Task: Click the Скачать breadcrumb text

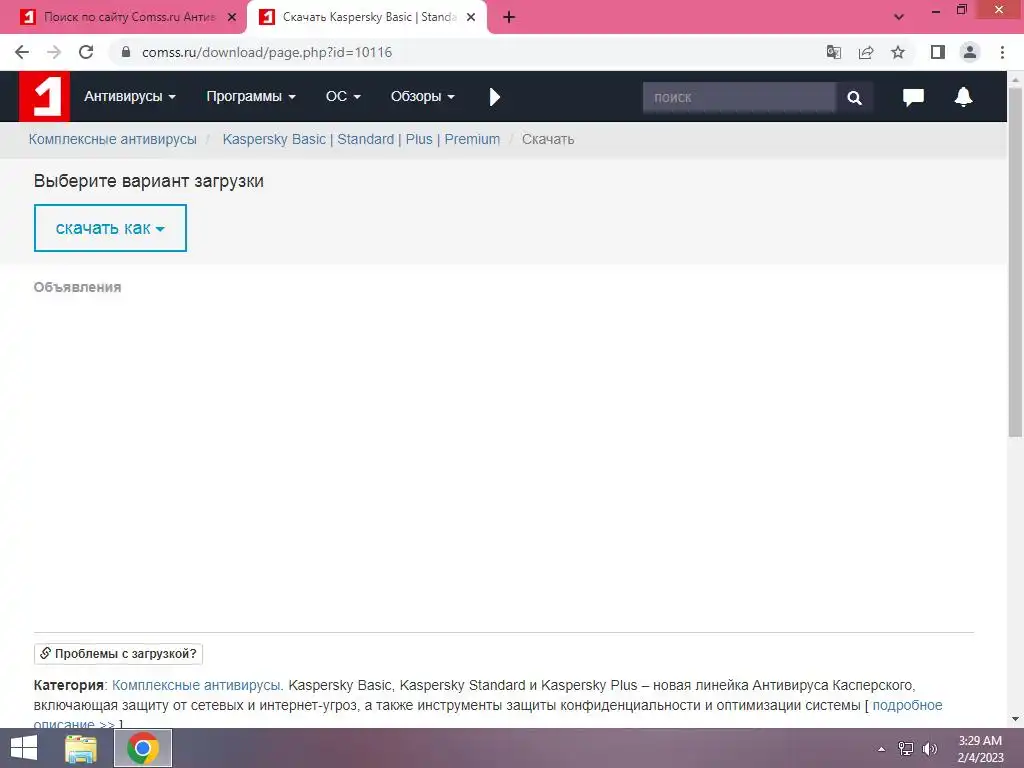Action: point(548,139)
